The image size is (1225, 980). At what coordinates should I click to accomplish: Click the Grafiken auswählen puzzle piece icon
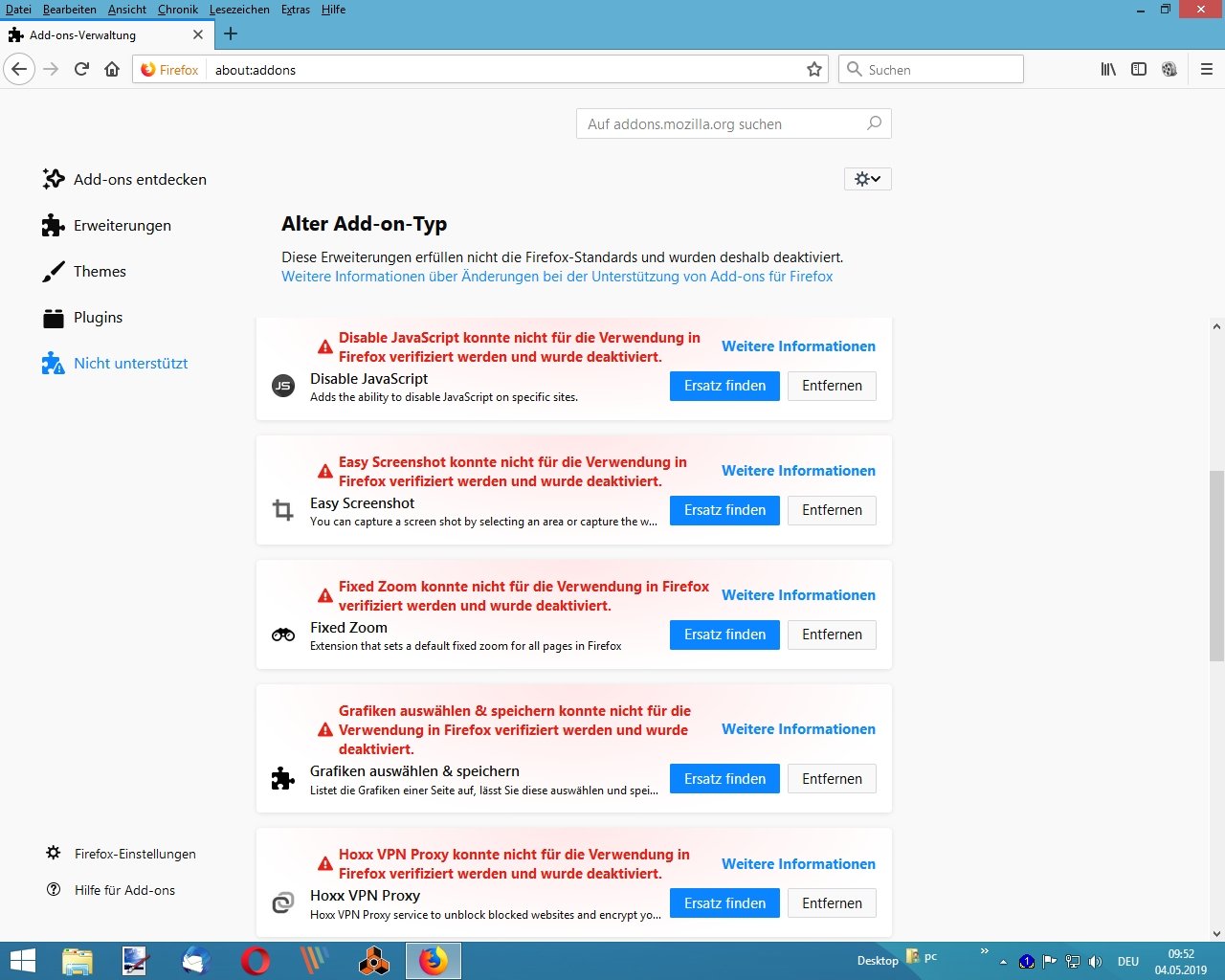pos(283,779)
